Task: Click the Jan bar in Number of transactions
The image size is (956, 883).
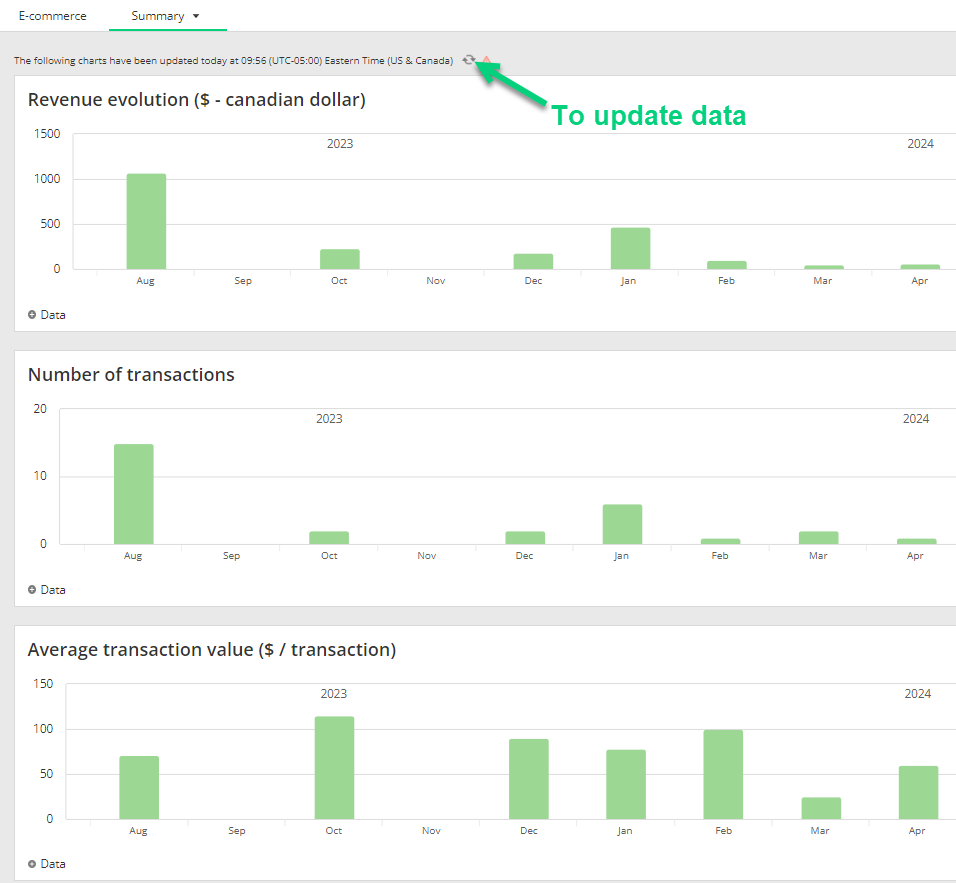Action: coord(622,524)
